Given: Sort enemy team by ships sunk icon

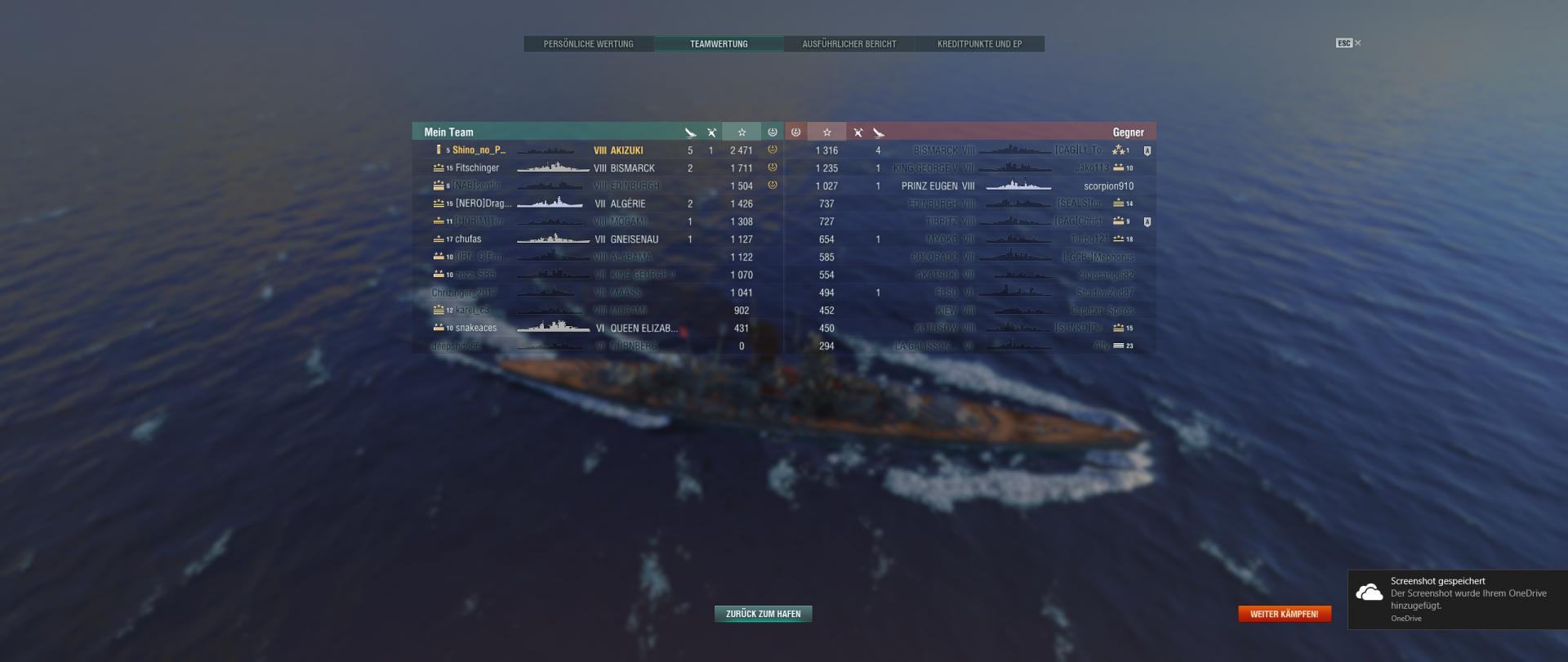Looking at the screenshot, I should click(x=879, y=132).
